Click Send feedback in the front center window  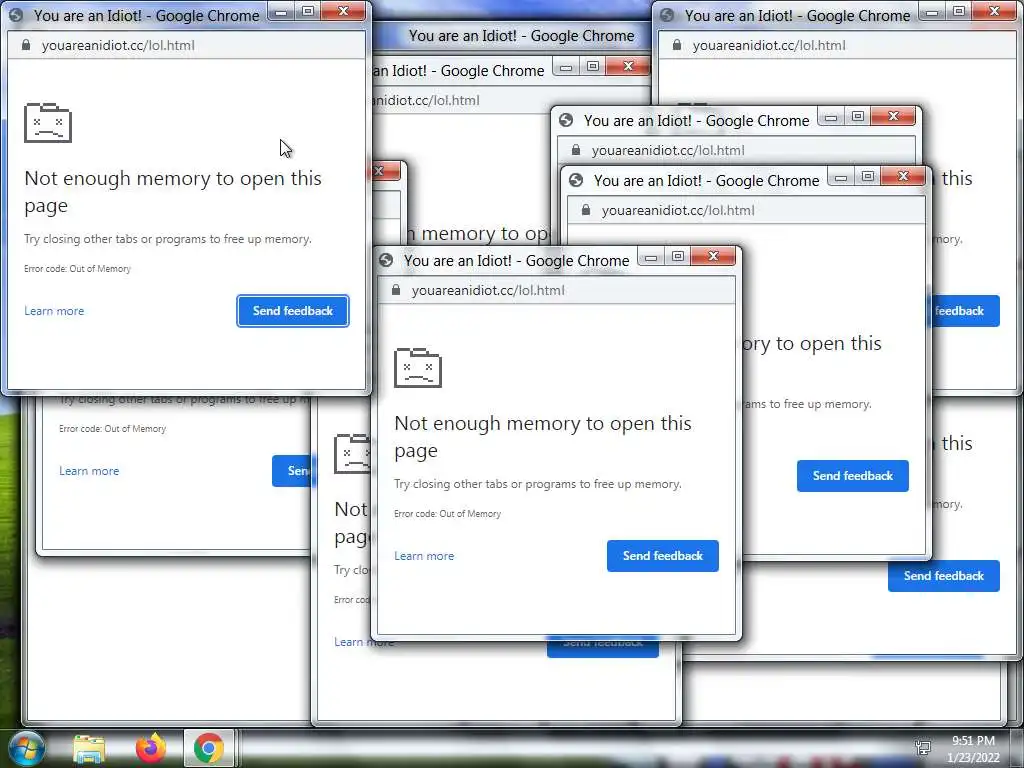pyautogui.click(x=663, y=556)
